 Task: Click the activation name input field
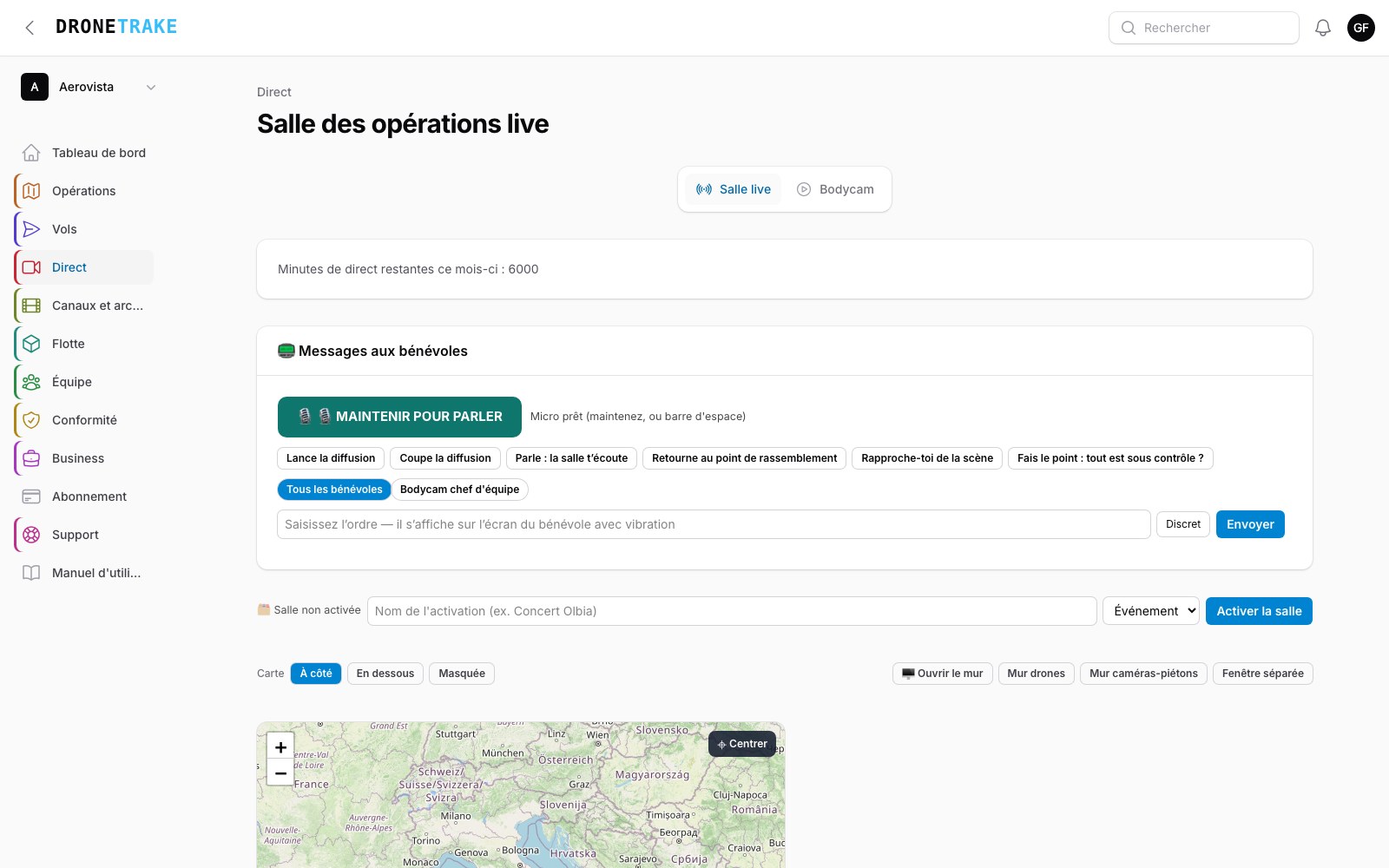(732, 611)
